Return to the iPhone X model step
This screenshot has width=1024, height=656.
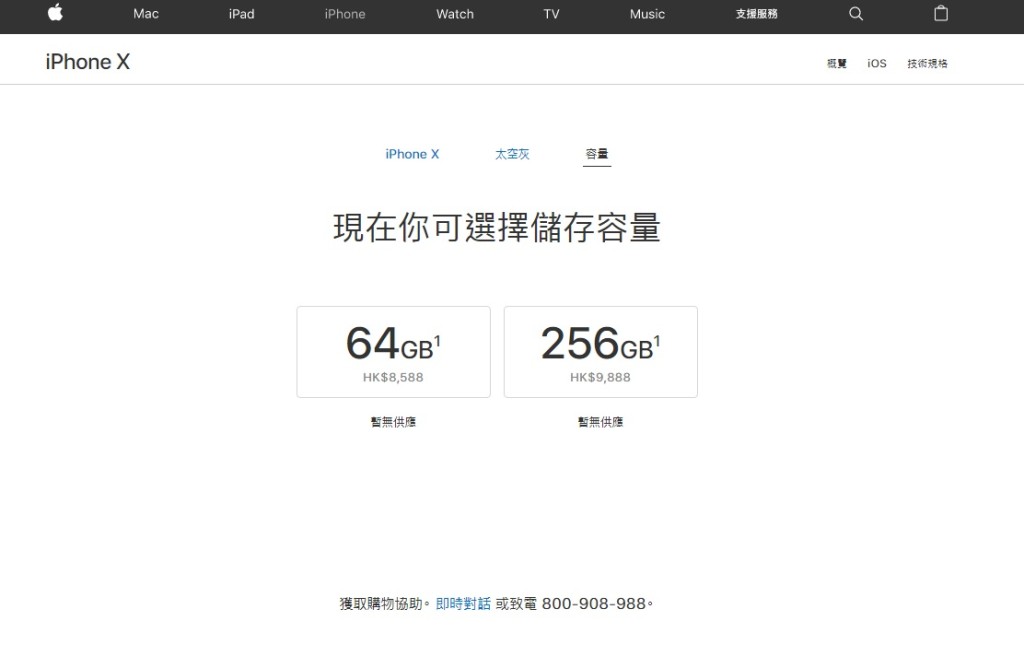[412, 154]
